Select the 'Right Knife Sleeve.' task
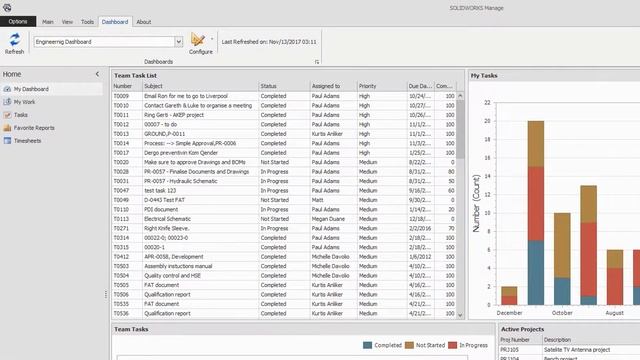The height and width of the screenshot is (360, 640). 284,228
